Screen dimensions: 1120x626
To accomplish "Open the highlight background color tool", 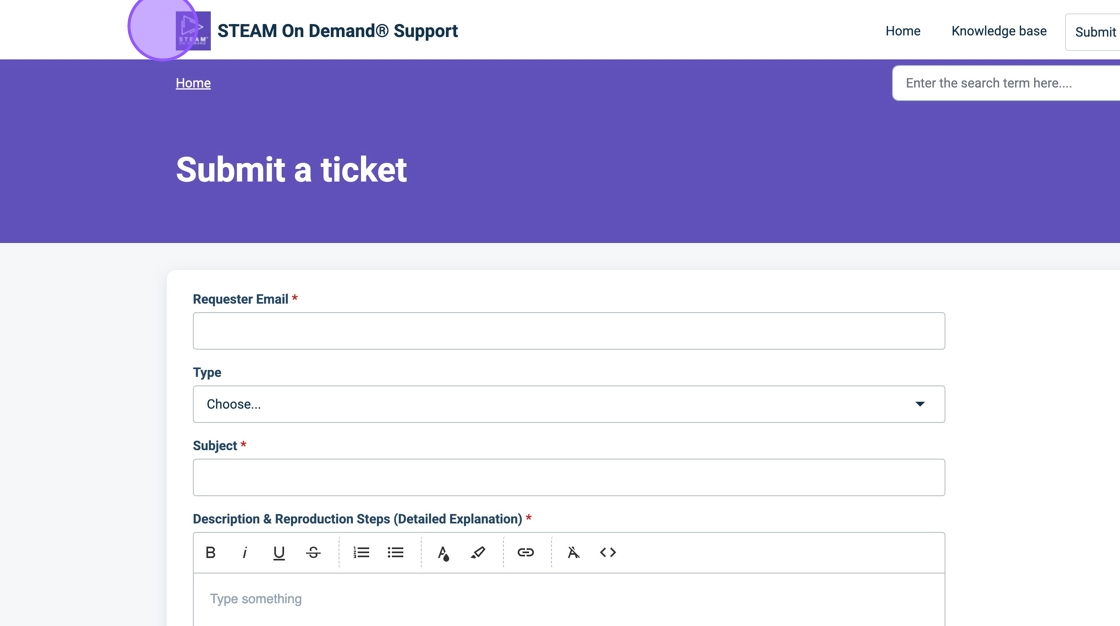I will click(x=478, y=552).
